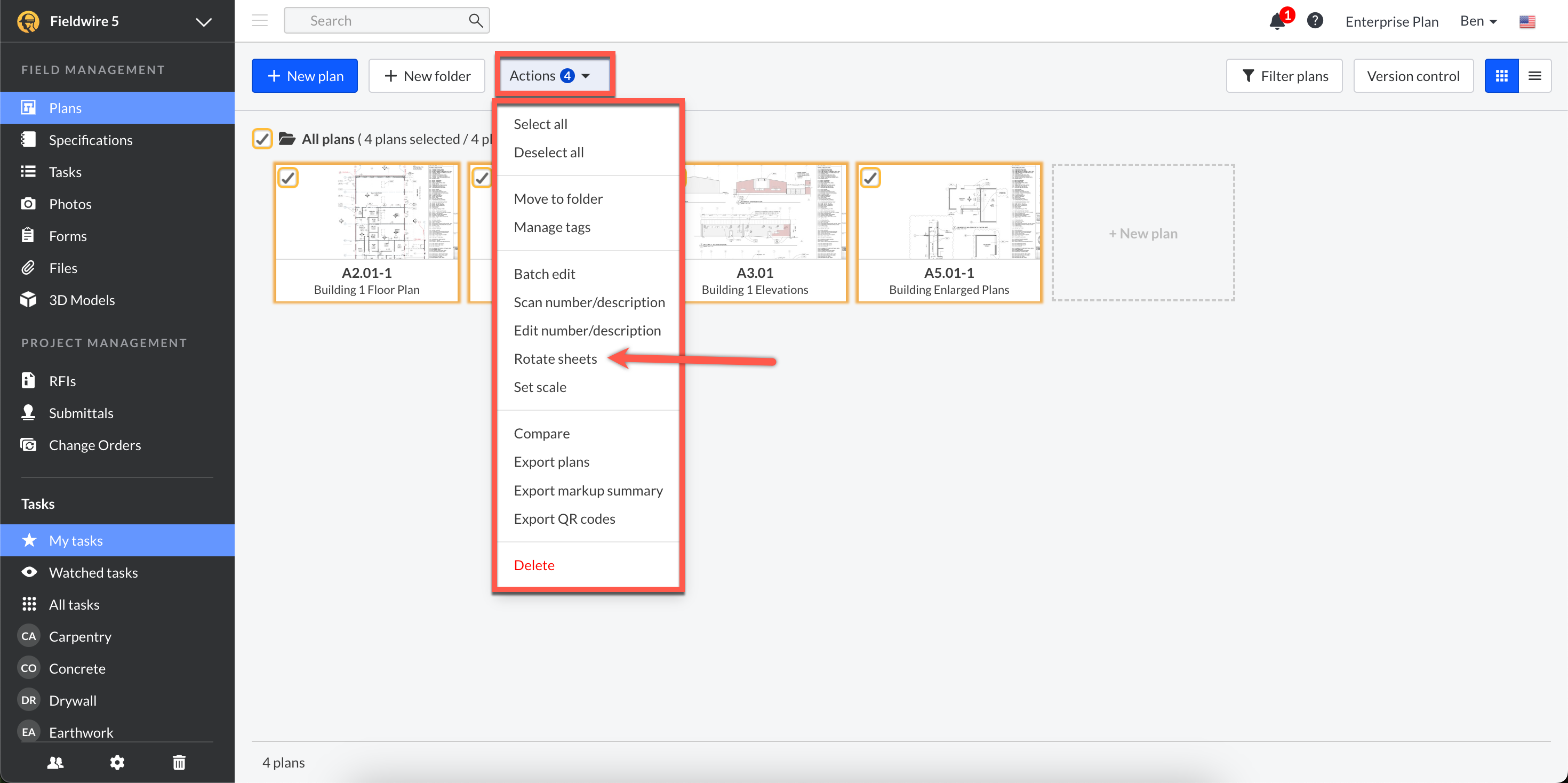Click the hamburger menu icon
Screen dimensions: 1568x783
tap(260, 21)
